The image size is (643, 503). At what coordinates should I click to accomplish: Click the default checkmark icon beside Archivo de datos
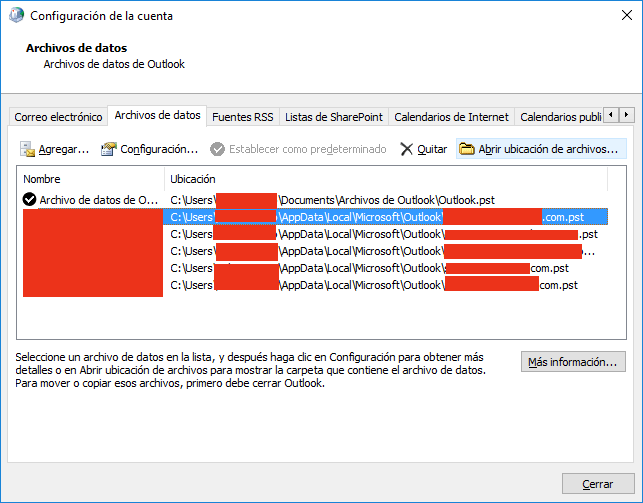pyautogui.click(x=30, y=200)
